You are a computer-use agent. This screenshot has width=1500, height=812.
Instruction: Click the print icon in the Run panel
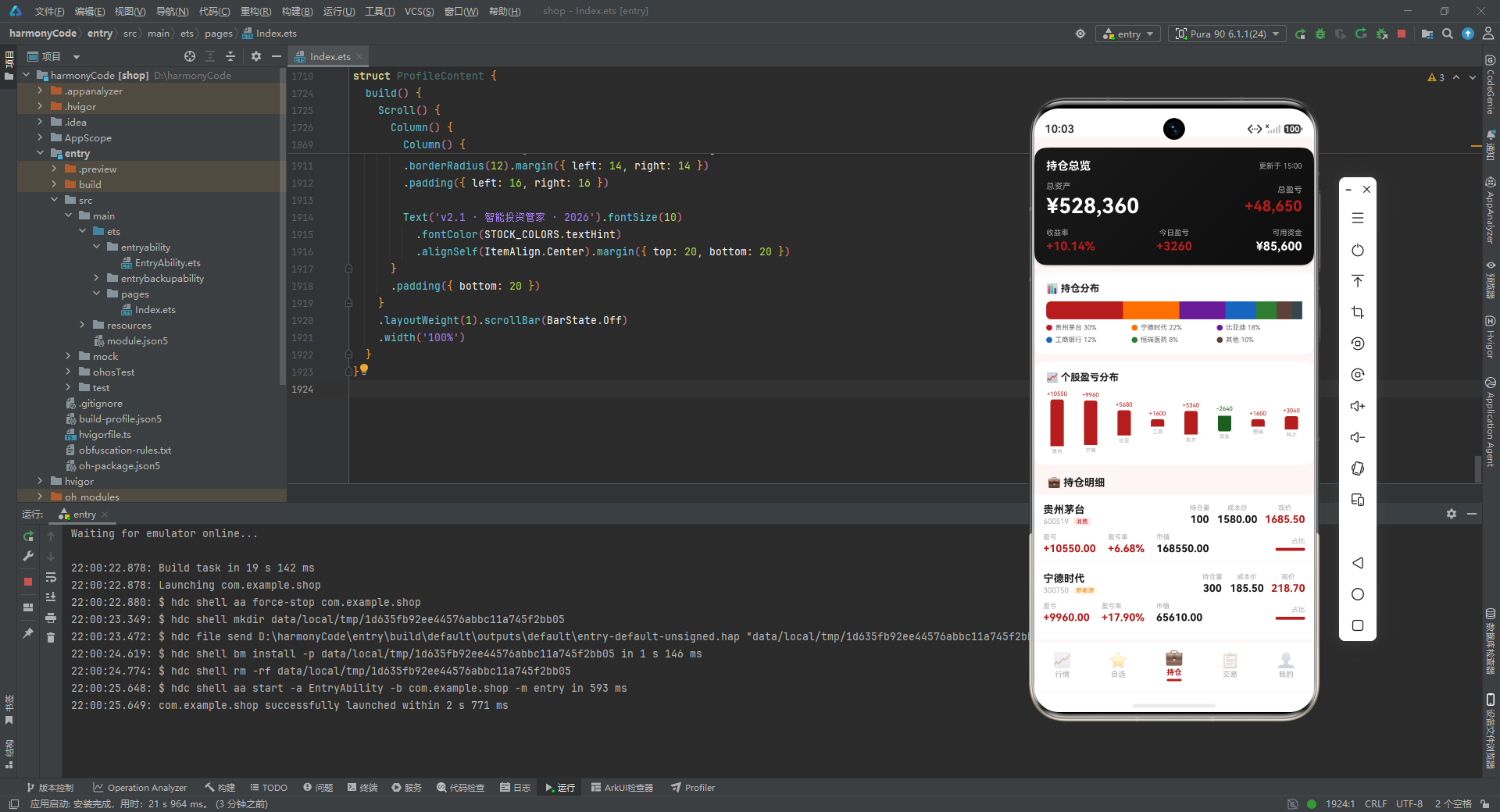point(51,618)
